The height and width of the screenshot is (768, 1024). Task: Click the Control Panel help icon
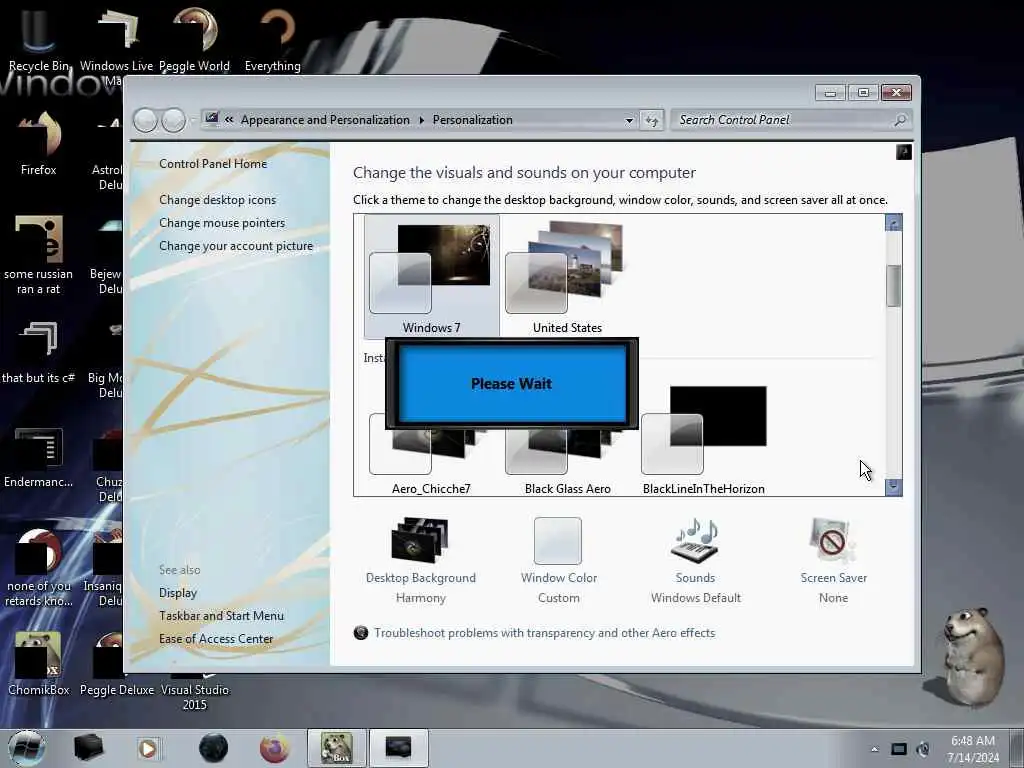point(903,152)
